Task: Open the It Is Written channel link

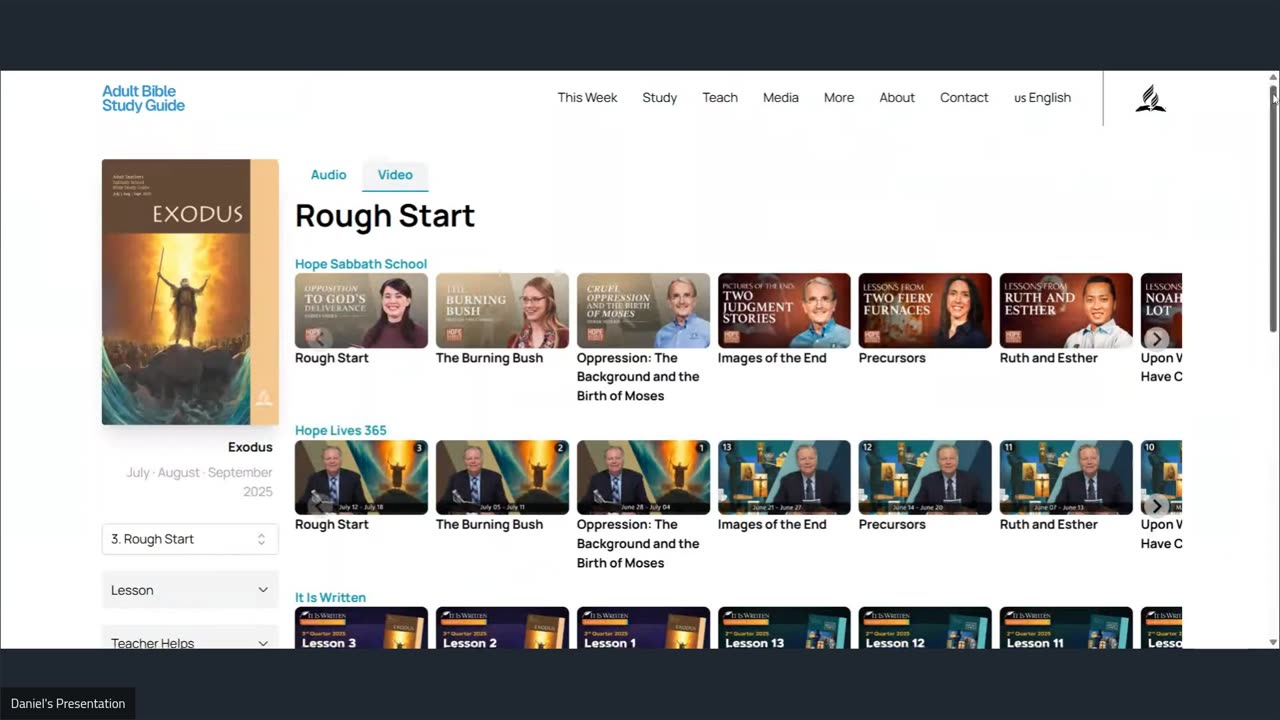Action: [x=330, y=597]
